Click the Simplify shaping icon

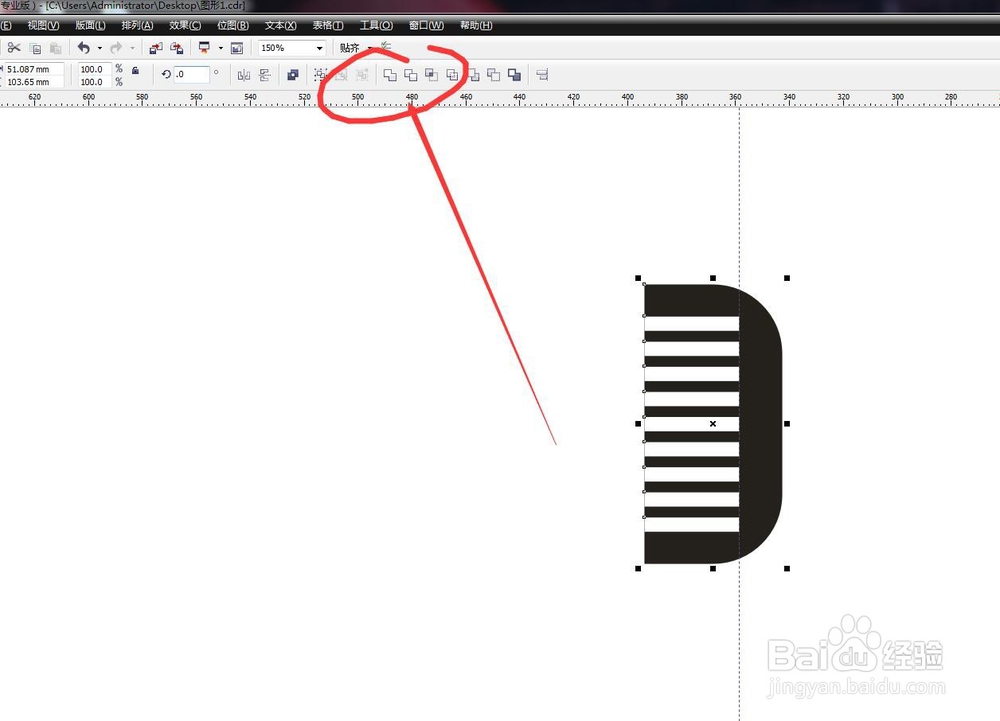452,75
